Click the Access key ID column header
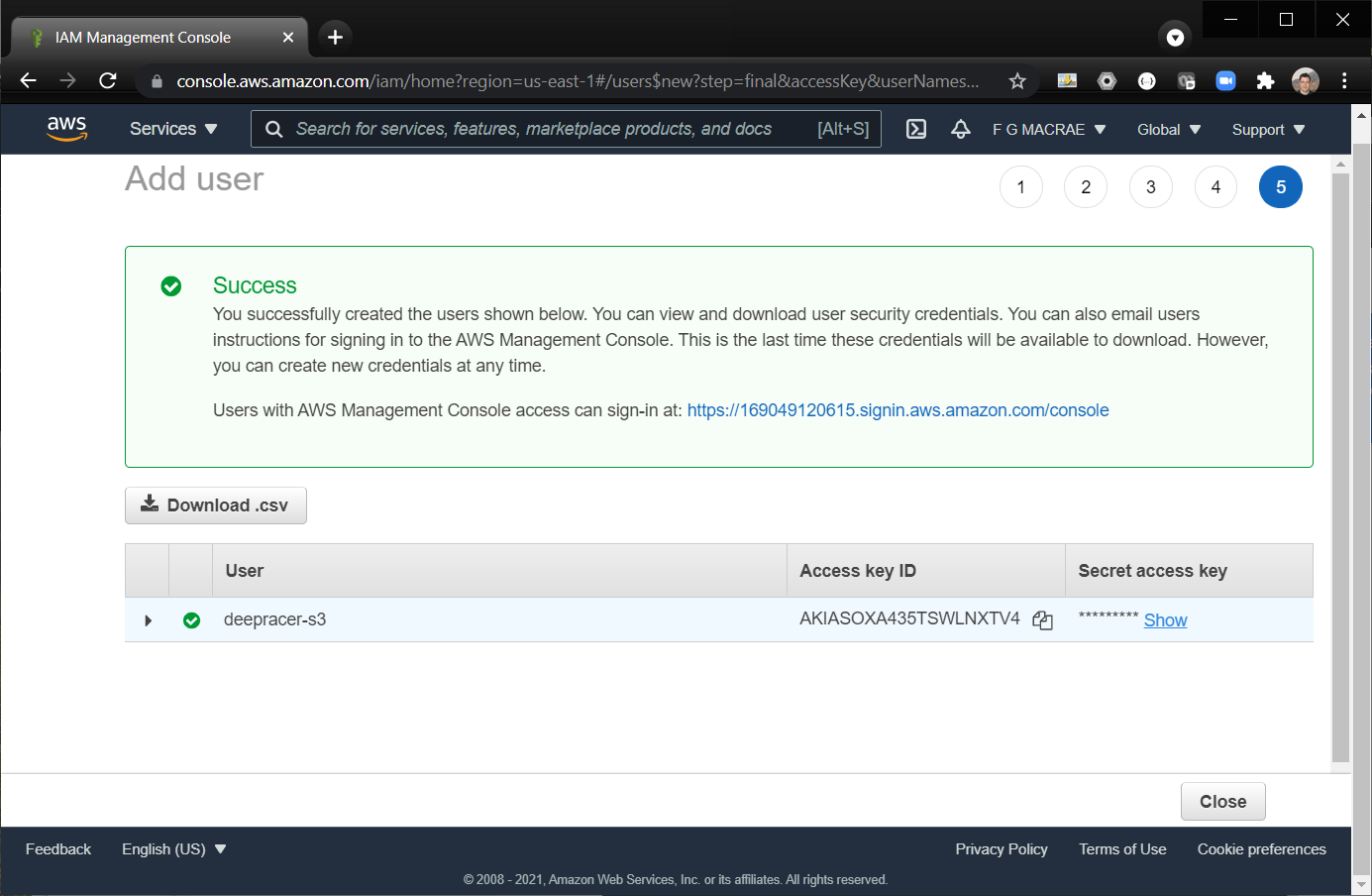 coord(925,571)
